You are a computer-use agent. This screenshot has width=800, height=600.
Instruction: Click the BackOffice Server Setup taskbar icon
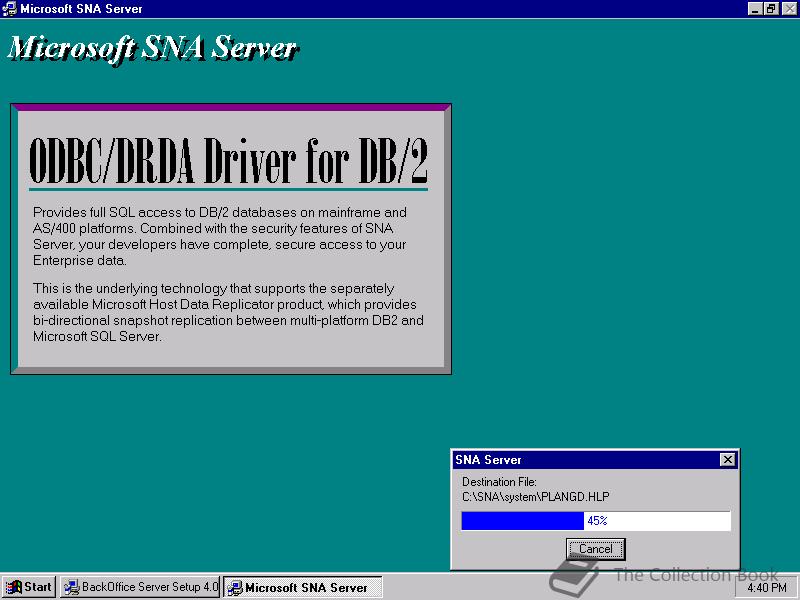pos(71,588)
